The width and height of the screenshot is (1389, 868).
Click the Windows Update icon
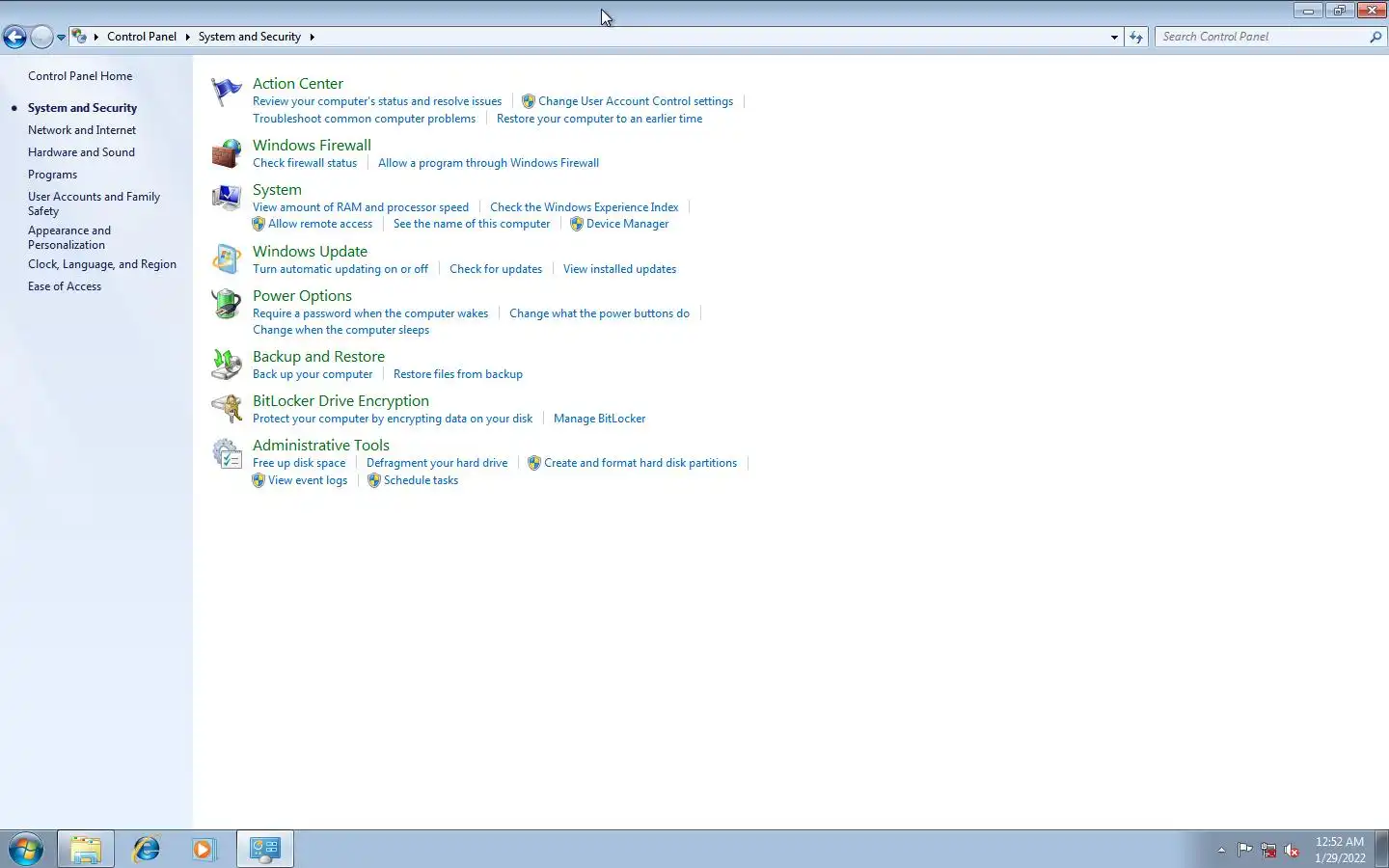pos(227,258)
